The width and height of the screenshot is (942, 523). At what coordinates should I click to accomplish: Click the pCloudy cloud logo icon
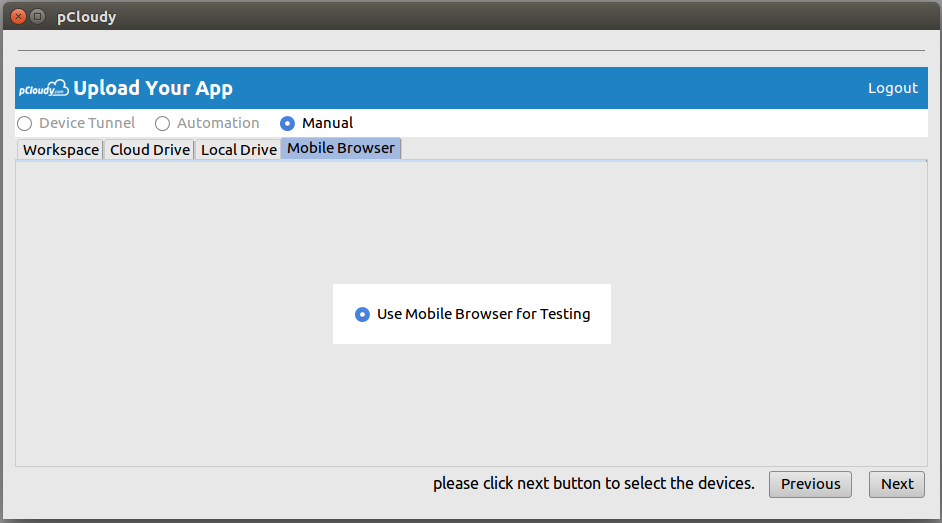43,88
